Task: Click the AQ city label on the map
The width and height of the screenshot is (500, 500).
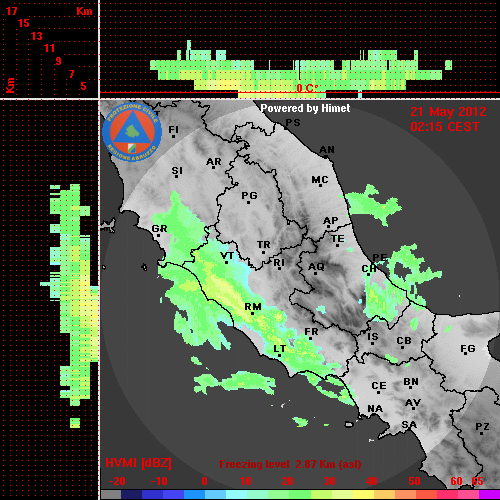Action: tap(316, 267)
